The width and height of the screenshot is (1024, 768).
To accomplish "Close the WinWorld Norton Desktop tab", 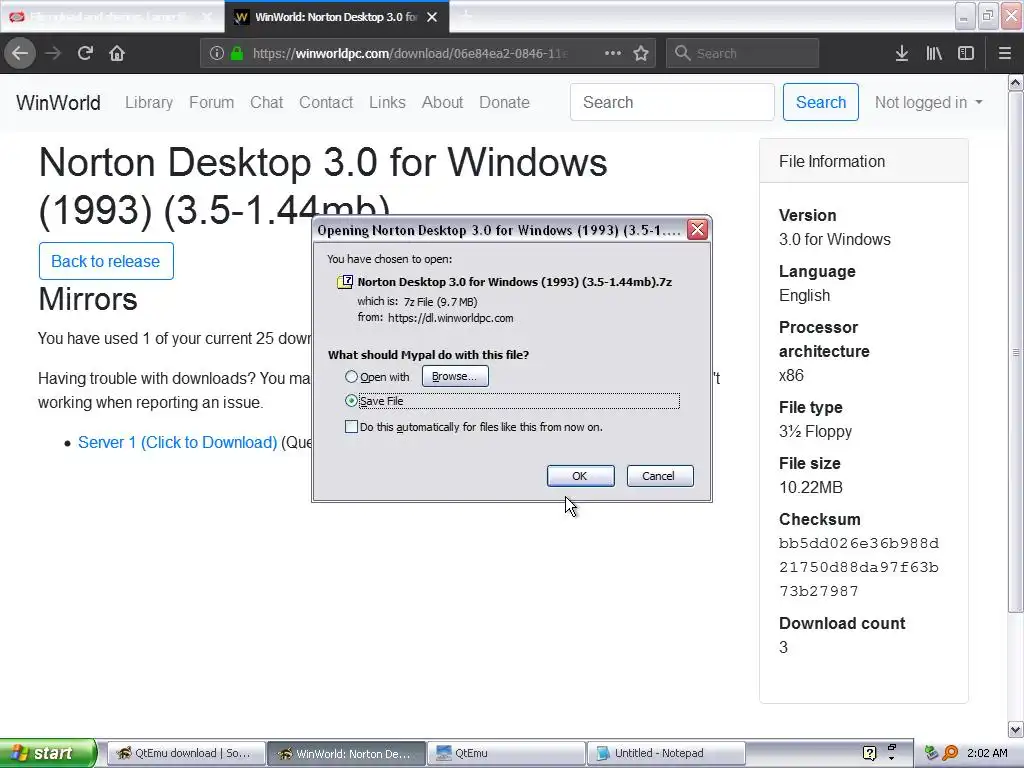I will pos(432,17).
